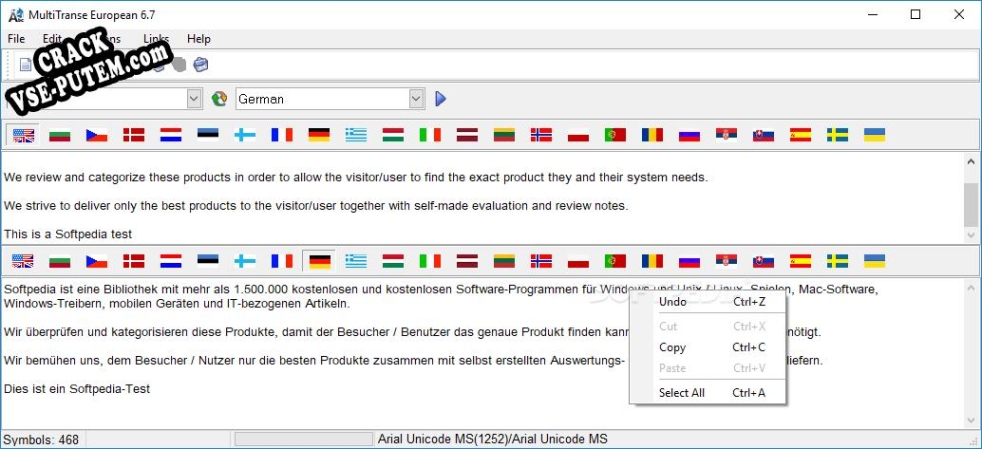Click 'Symbols: 468' in the status bar
Viewport: 982px width, 449px height.
[x=41, y=440]
